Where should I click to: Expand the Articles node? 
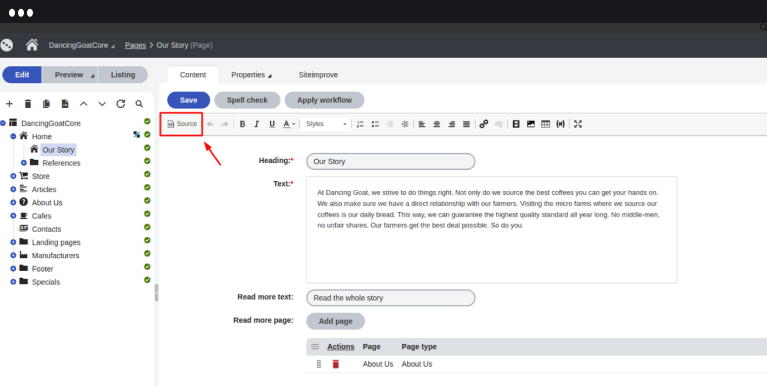click(13, 189)
